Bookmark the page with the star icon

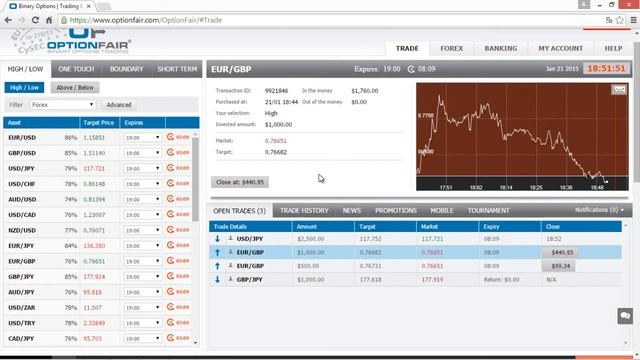pos(620,20)
